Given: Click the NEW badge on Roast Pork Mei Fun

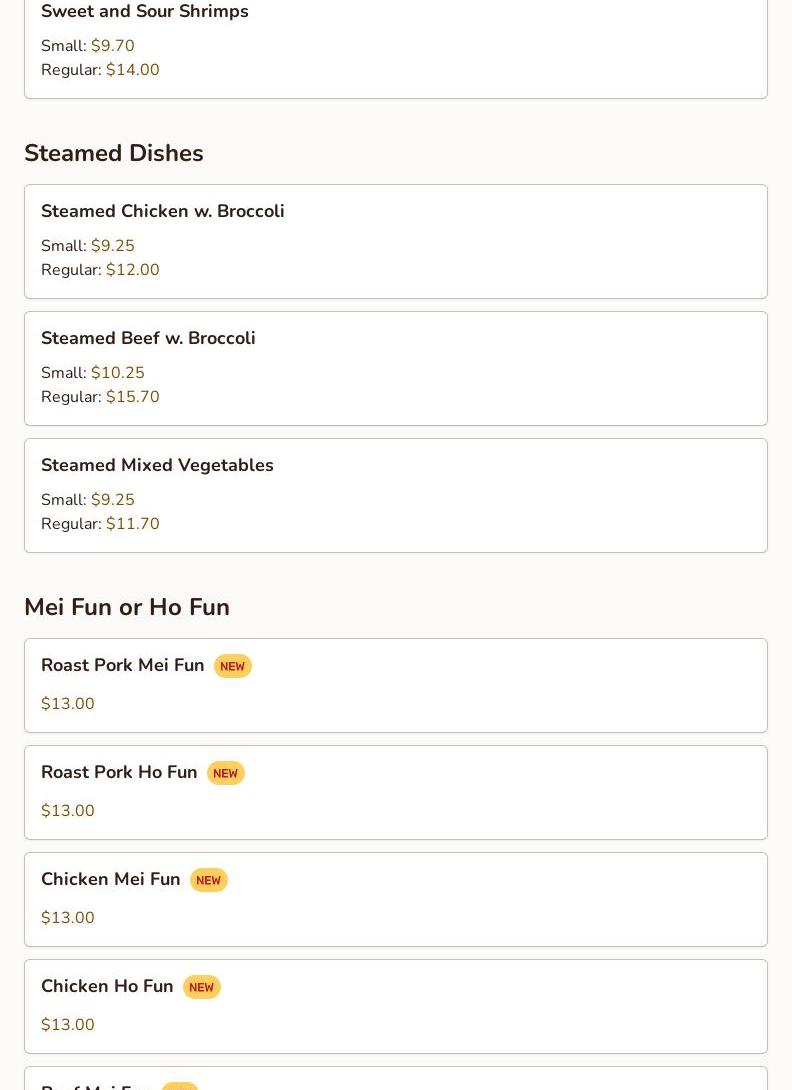Looking at the screenshot, I should click(x=232, y=666).
